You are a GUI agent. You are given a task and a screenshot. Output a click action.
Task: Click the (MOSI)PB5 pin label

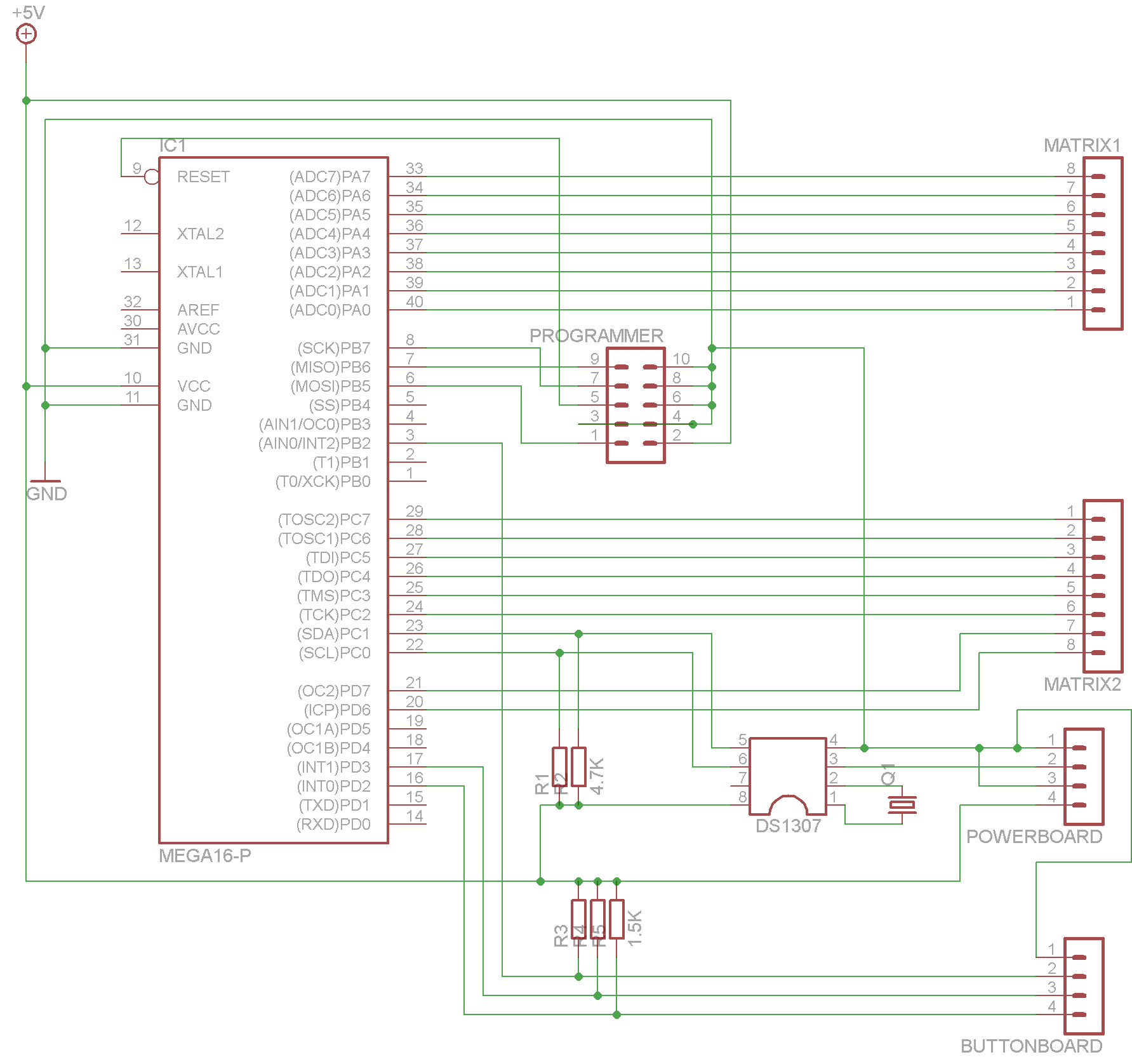(331, 386)
